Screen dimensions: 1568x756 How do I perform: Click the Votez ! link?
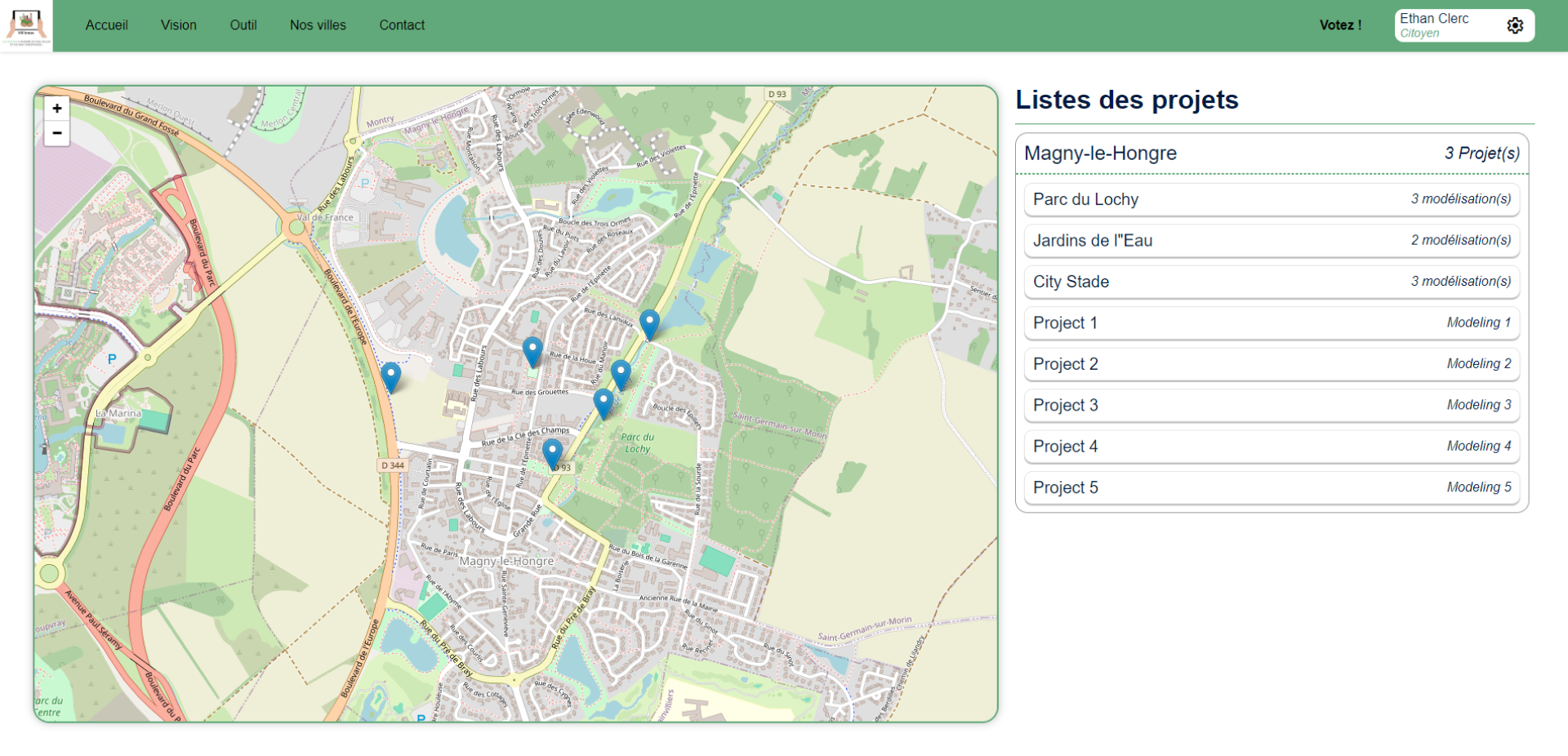pos(1340,25)
